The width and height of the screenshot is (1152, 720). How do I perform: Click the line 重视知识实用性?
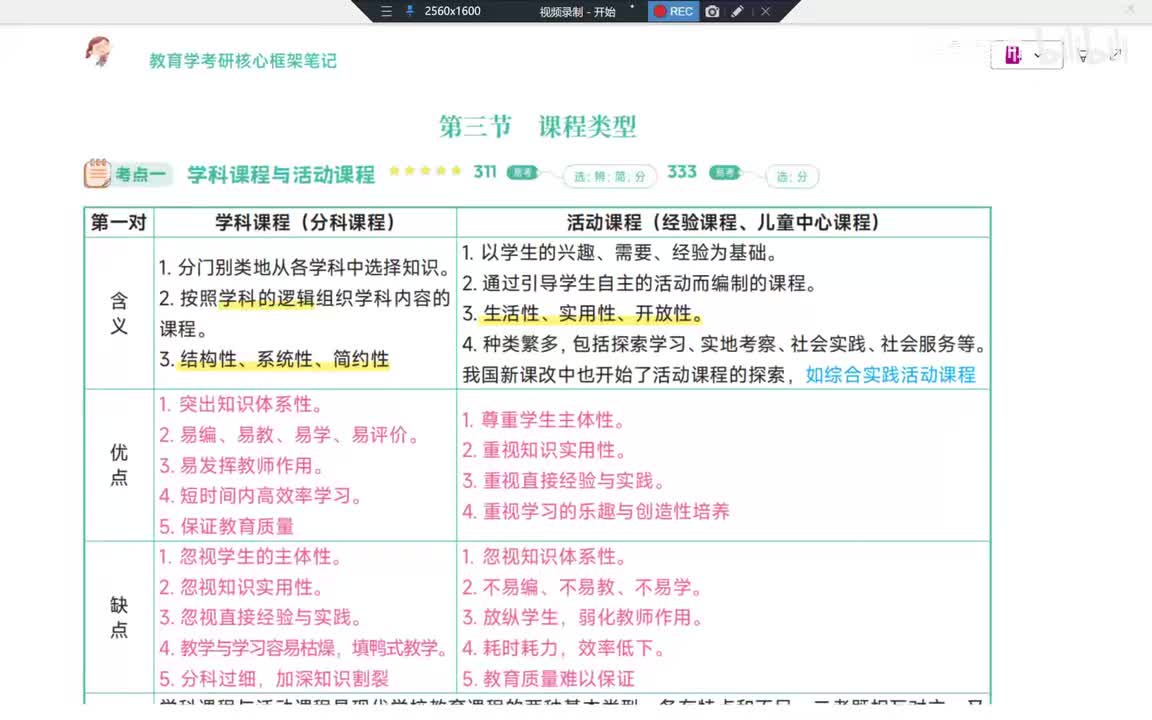click(x=544, y=450)
